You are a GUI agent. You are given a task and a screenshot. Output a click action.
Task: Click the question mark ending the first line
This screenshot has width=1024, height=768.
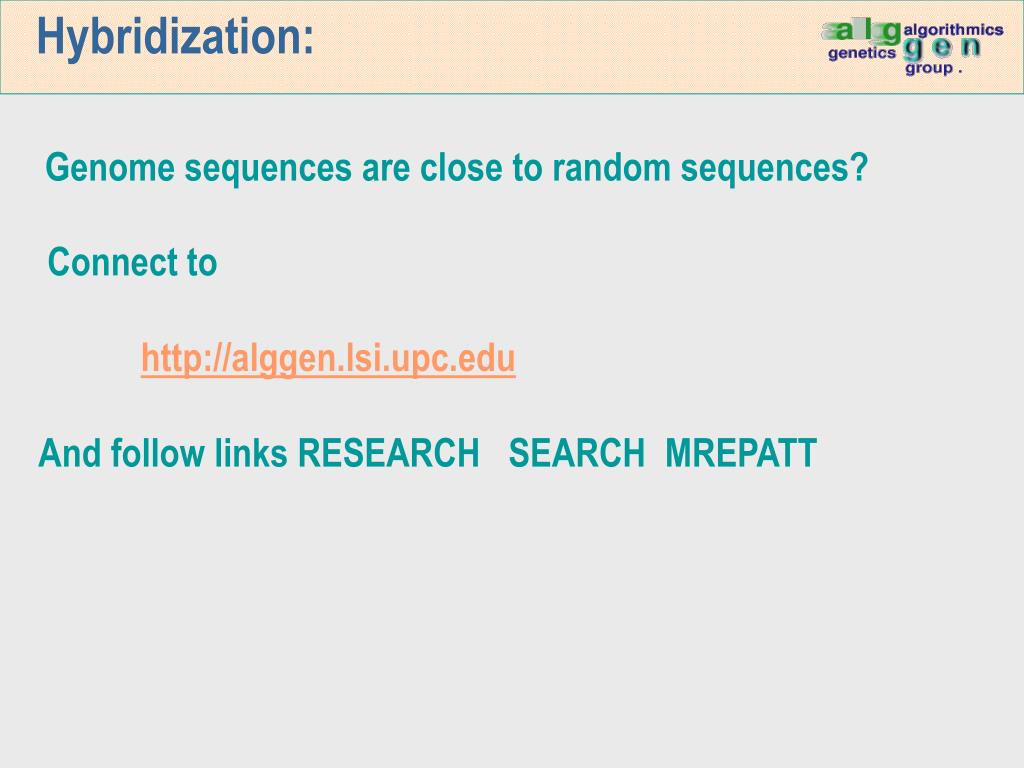[859, 168]
